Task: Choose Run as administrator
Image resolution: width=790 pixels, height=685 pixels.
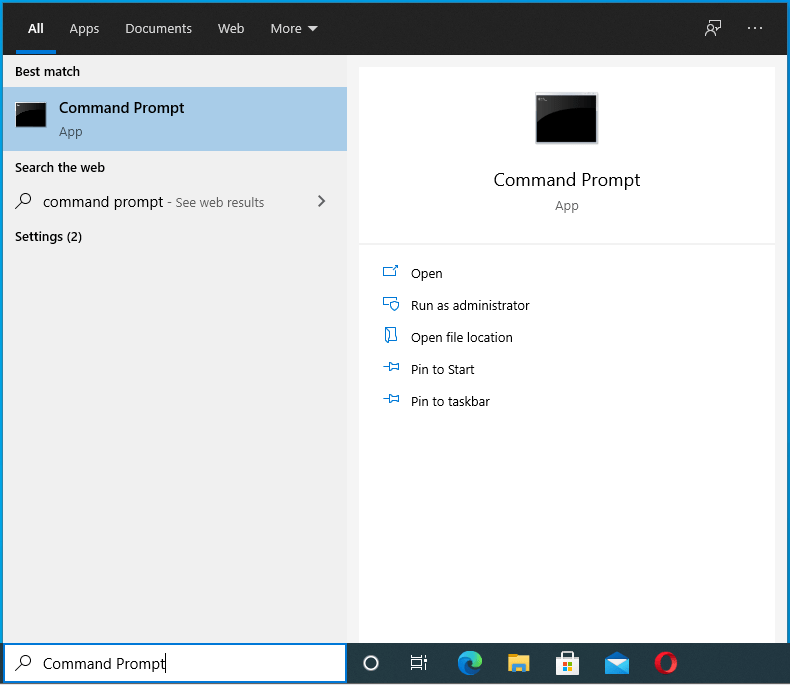Action: 469,305
